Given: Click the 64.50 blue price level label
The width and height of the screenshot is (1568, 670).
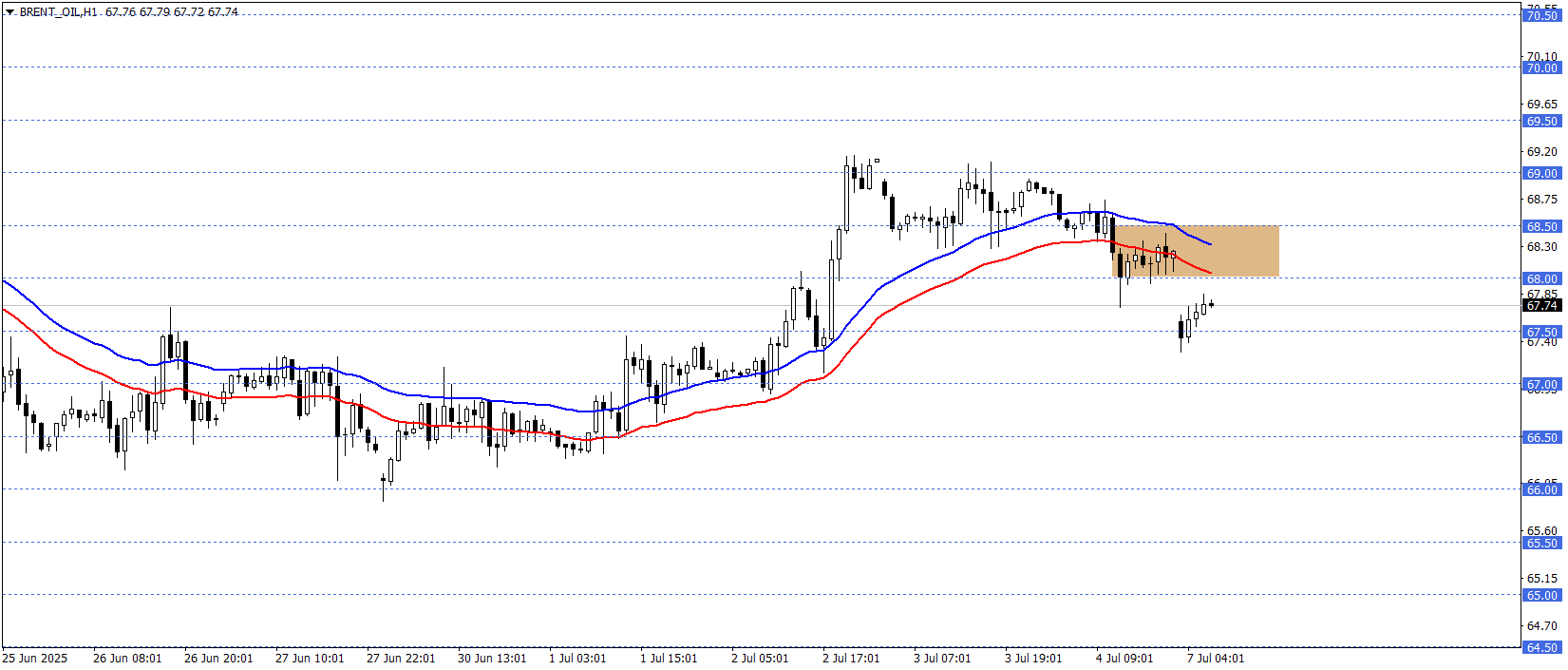Looking at the screenshot, I should [x=1541, y=647].
